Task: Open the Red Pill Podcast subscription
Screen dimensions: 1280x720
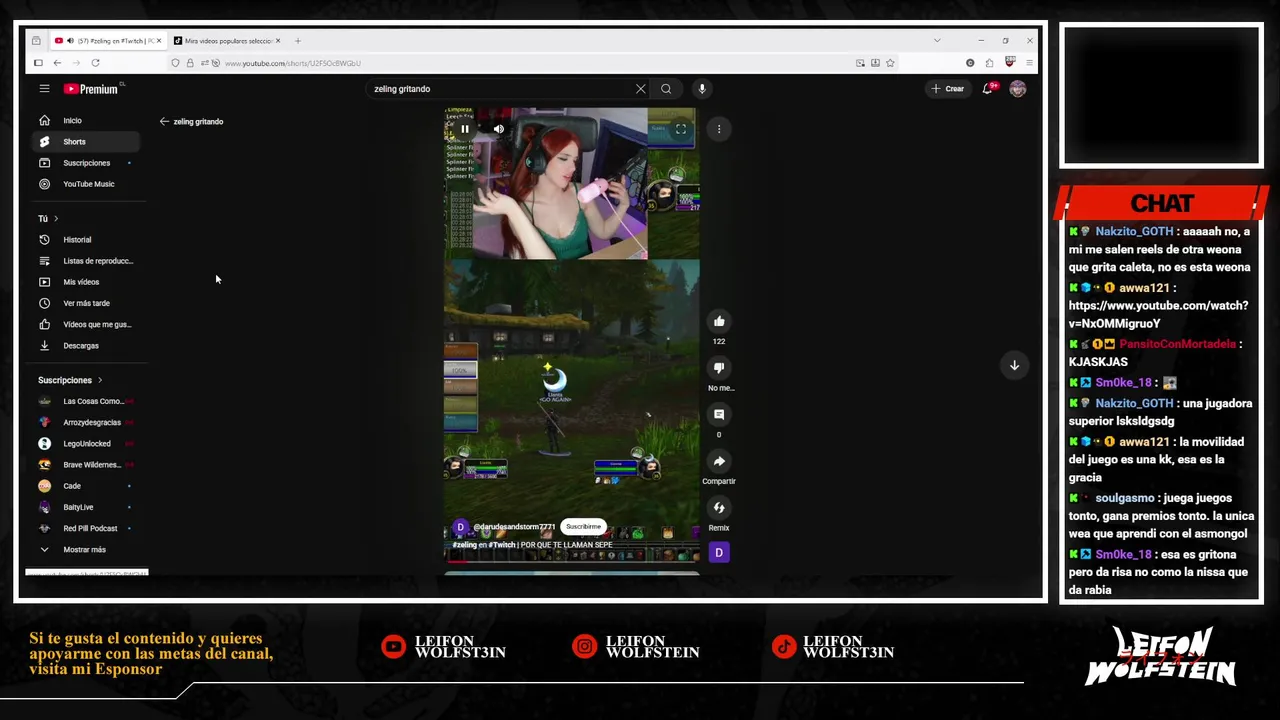Action: (x=88, y=528)
